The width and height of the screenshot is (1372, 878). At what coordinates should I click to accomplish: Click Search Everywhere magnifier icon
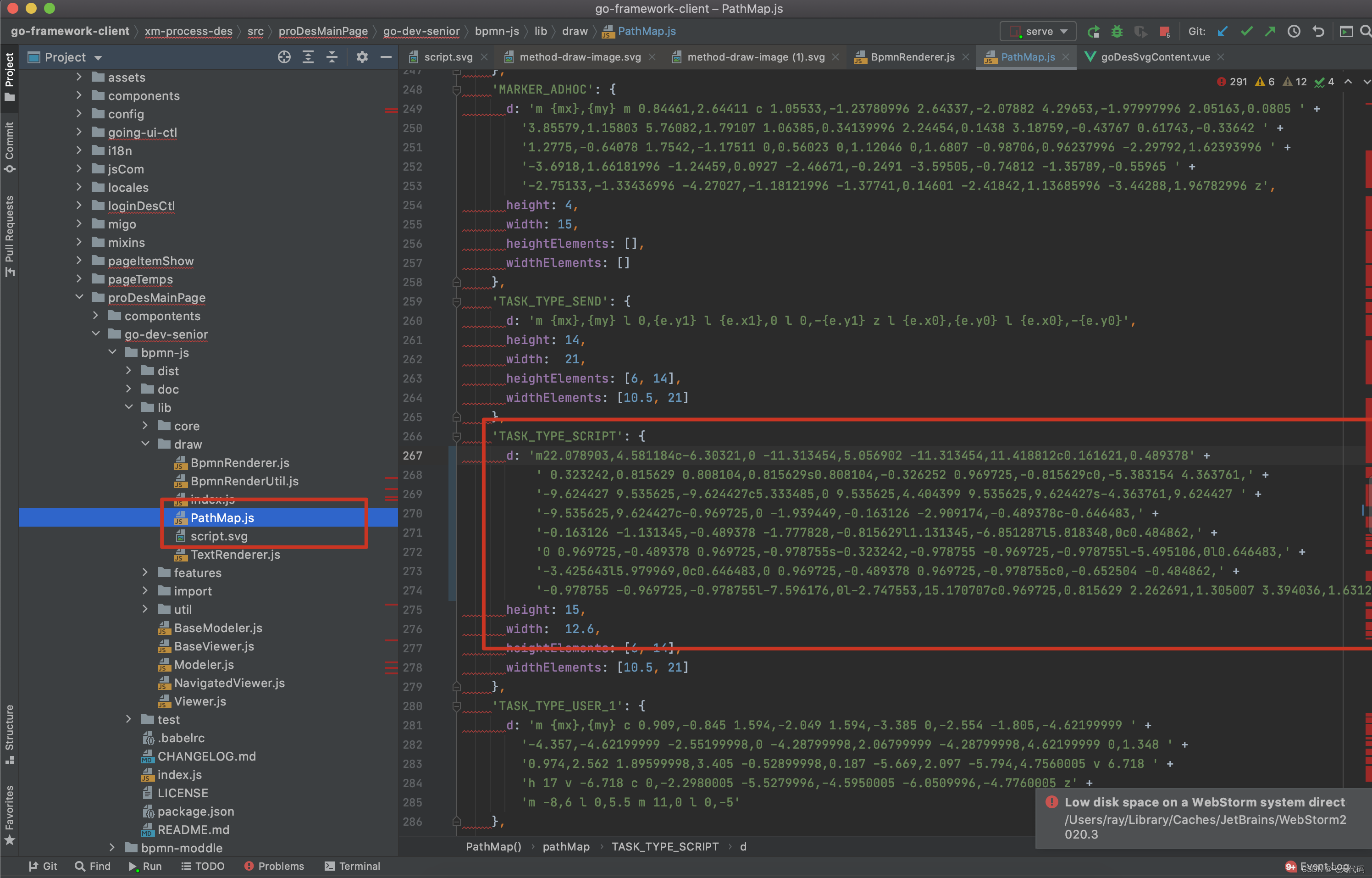[1365, 31]
